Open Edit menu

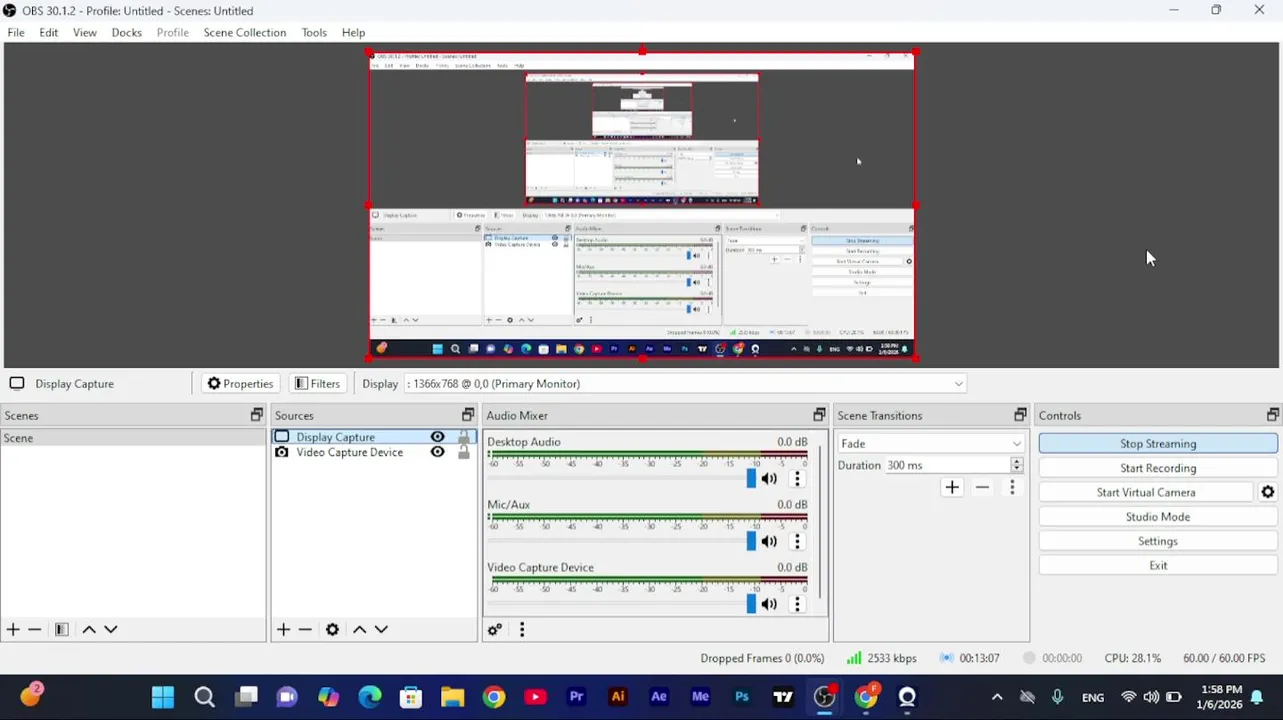(x=48, y=32)
